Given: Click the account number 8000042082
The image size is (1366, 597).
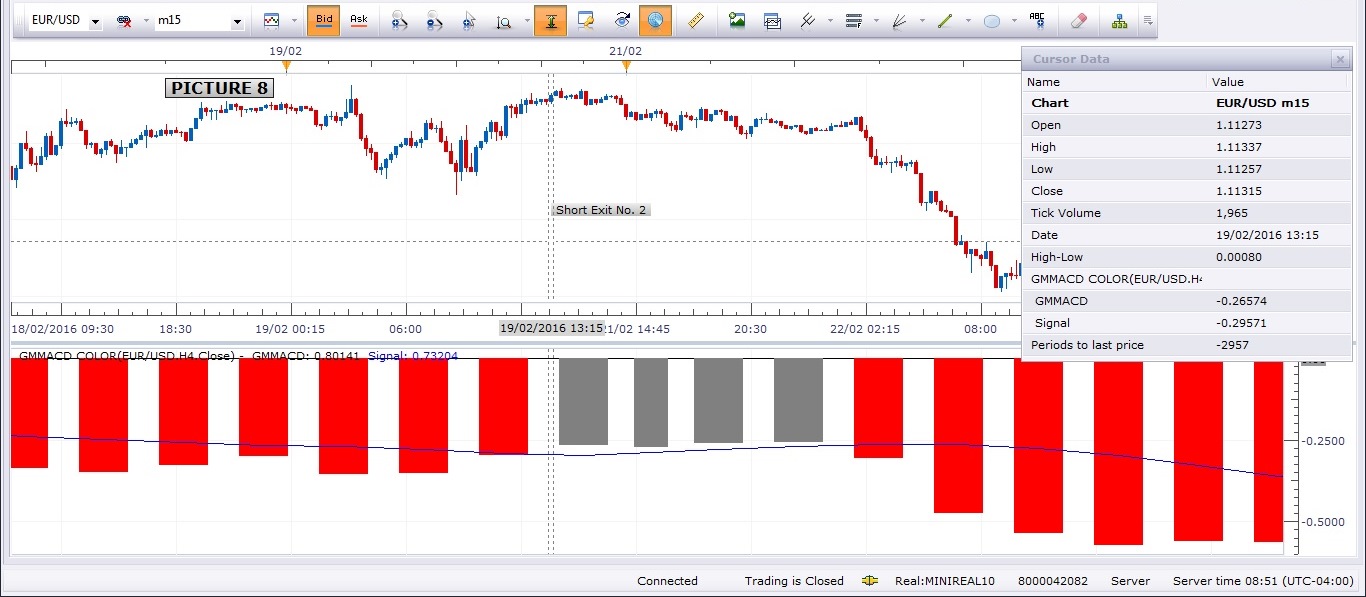Looking at the screenshot, I should (1052, 581).
